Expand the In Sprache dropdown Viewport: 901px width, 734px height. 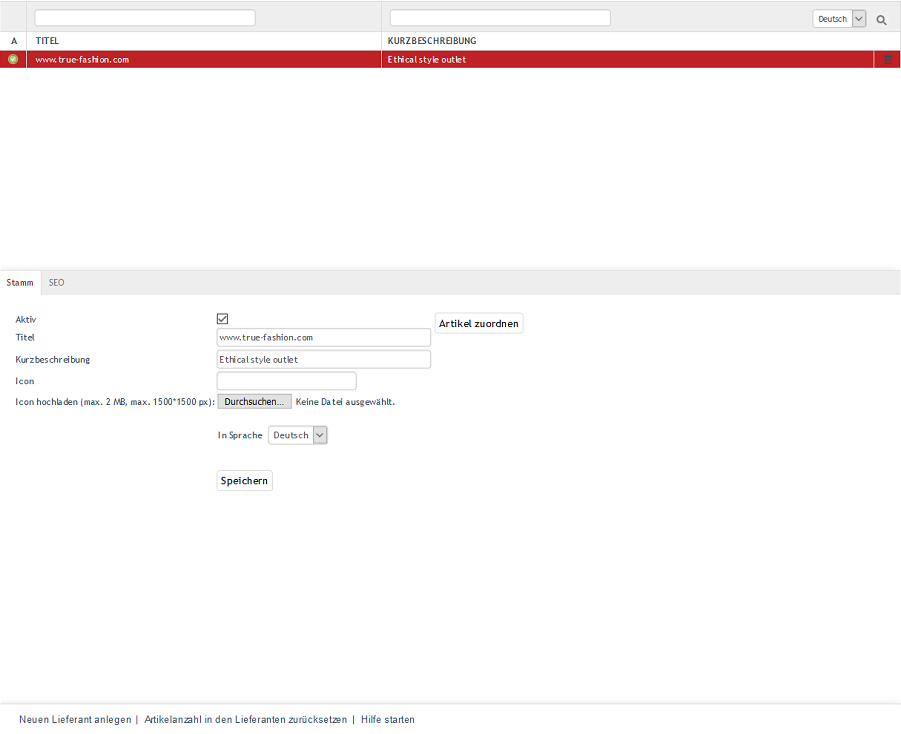(x=298, y=435)
